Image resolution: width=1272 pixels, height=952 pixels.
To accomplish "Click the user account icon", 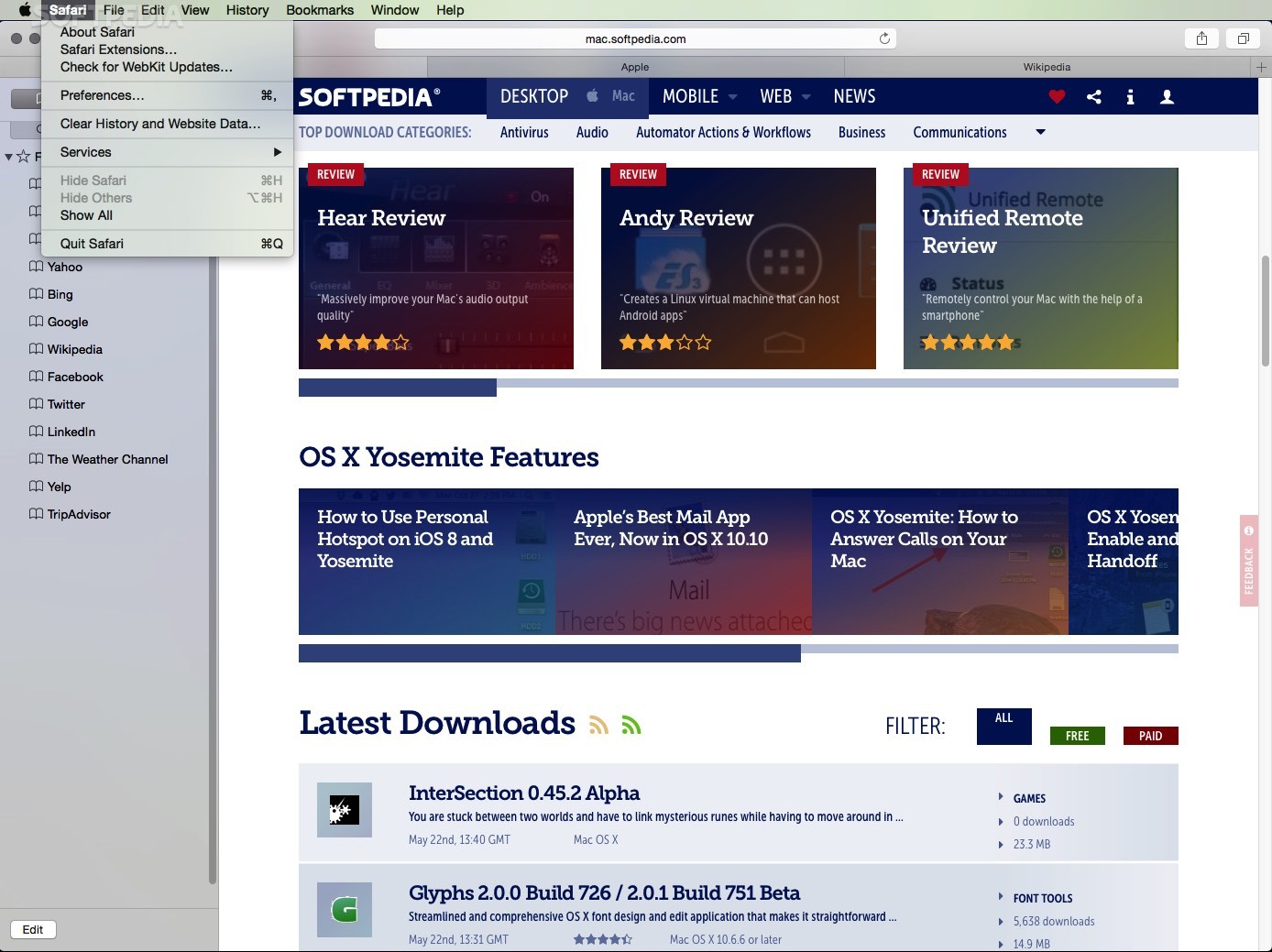I will tap(1167, 97).
